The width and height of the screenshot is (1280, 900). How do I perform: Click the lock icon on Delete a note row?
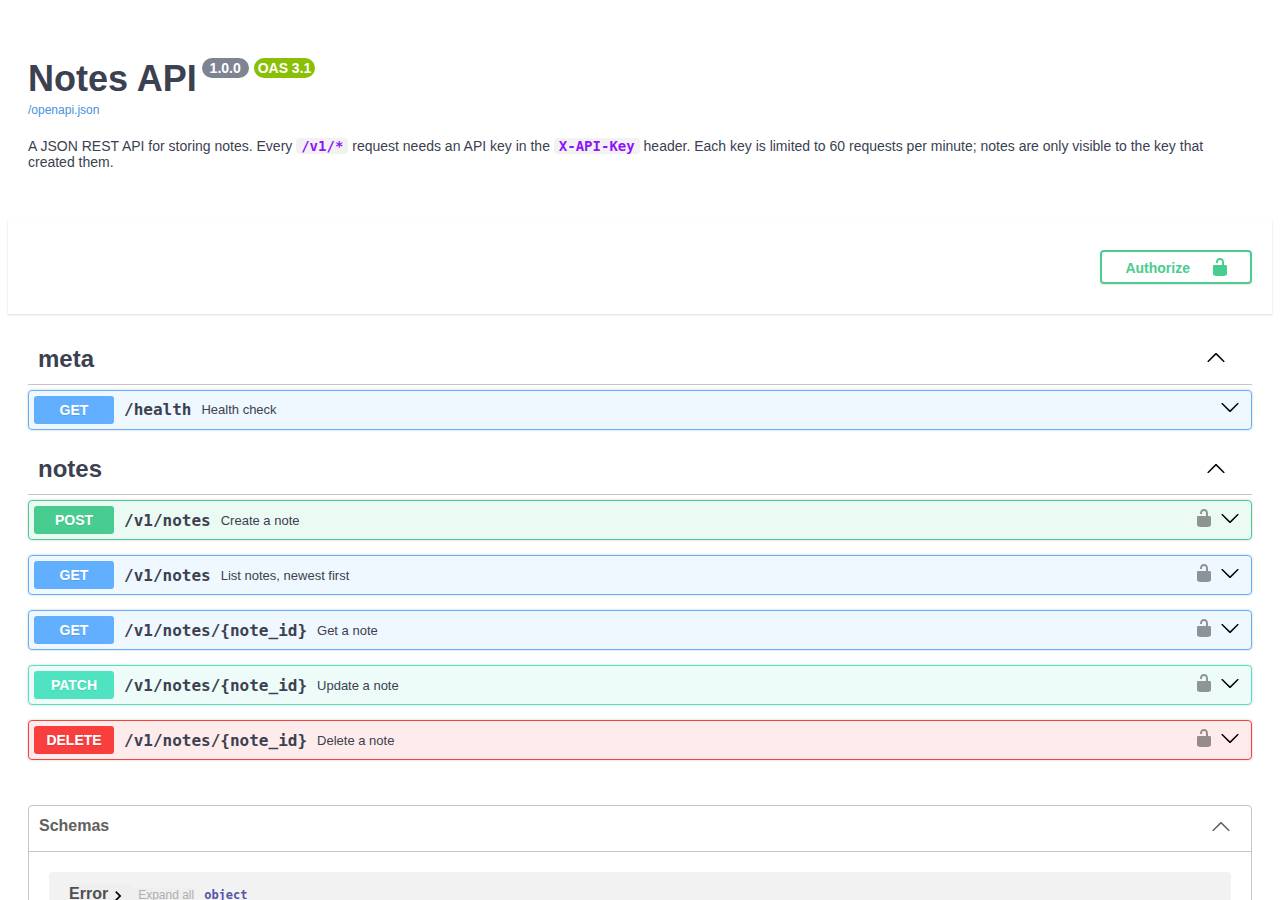point(1204,738)
